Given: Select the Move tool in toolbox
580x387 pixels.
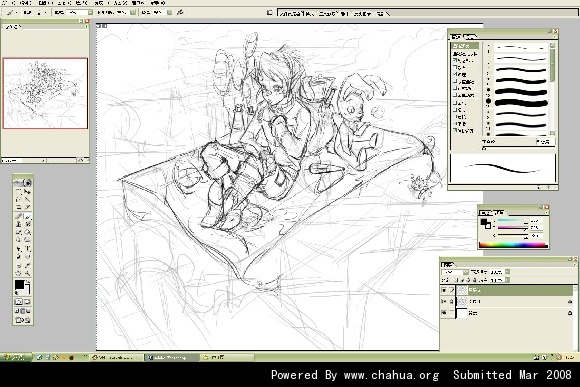Looking at the screenshot, I should tap(27, 191).
